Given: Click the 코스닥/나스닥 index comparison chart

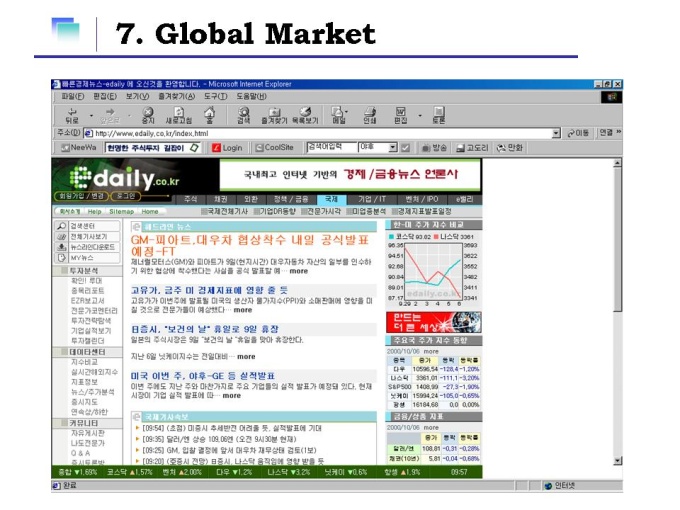Looking at the screenshot, I should click(x=433, y=270).
